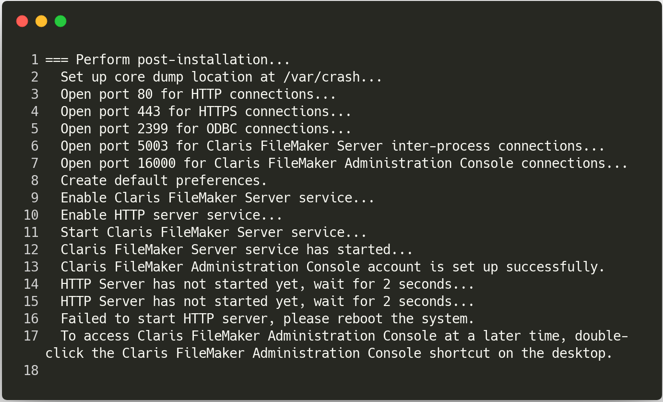663x402 pixels.
Task: Click line 'Open port 80 for HTTP connections'
Action: (x=198, y=94)
